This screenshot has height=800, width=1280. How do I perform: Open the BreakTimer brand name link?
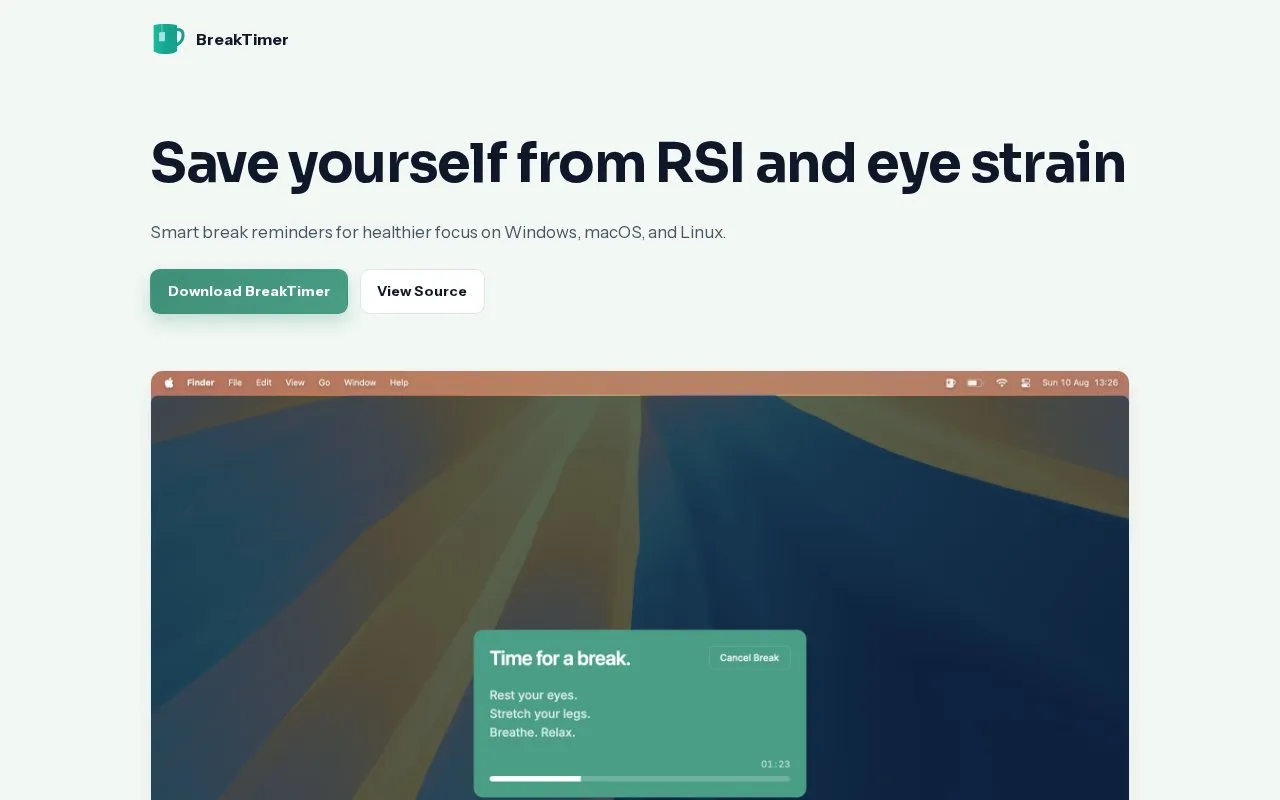pos(242,40)
